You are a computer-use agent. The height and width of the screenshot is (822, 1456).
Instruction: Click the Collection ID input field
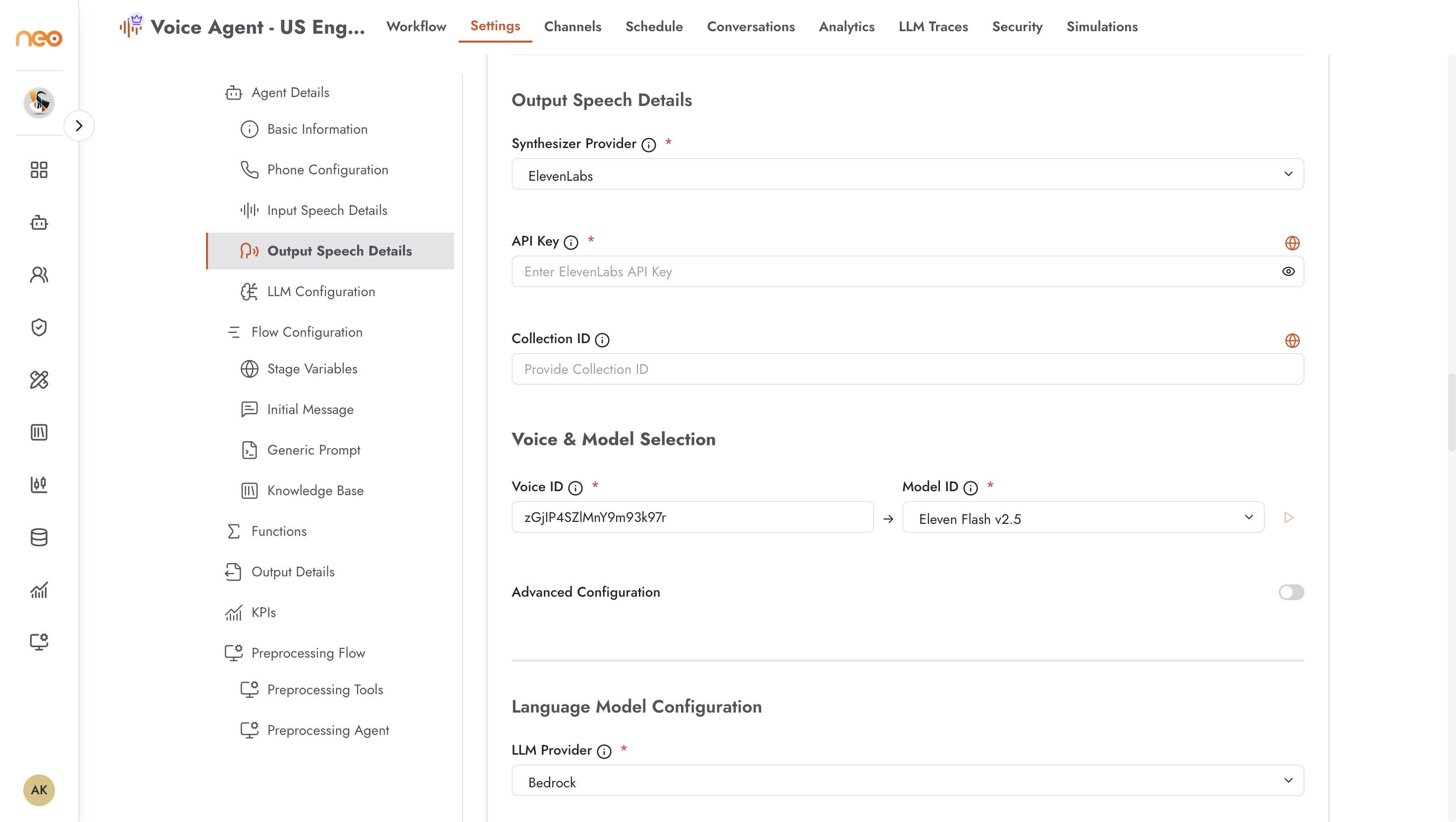click(x=907, y=369)
